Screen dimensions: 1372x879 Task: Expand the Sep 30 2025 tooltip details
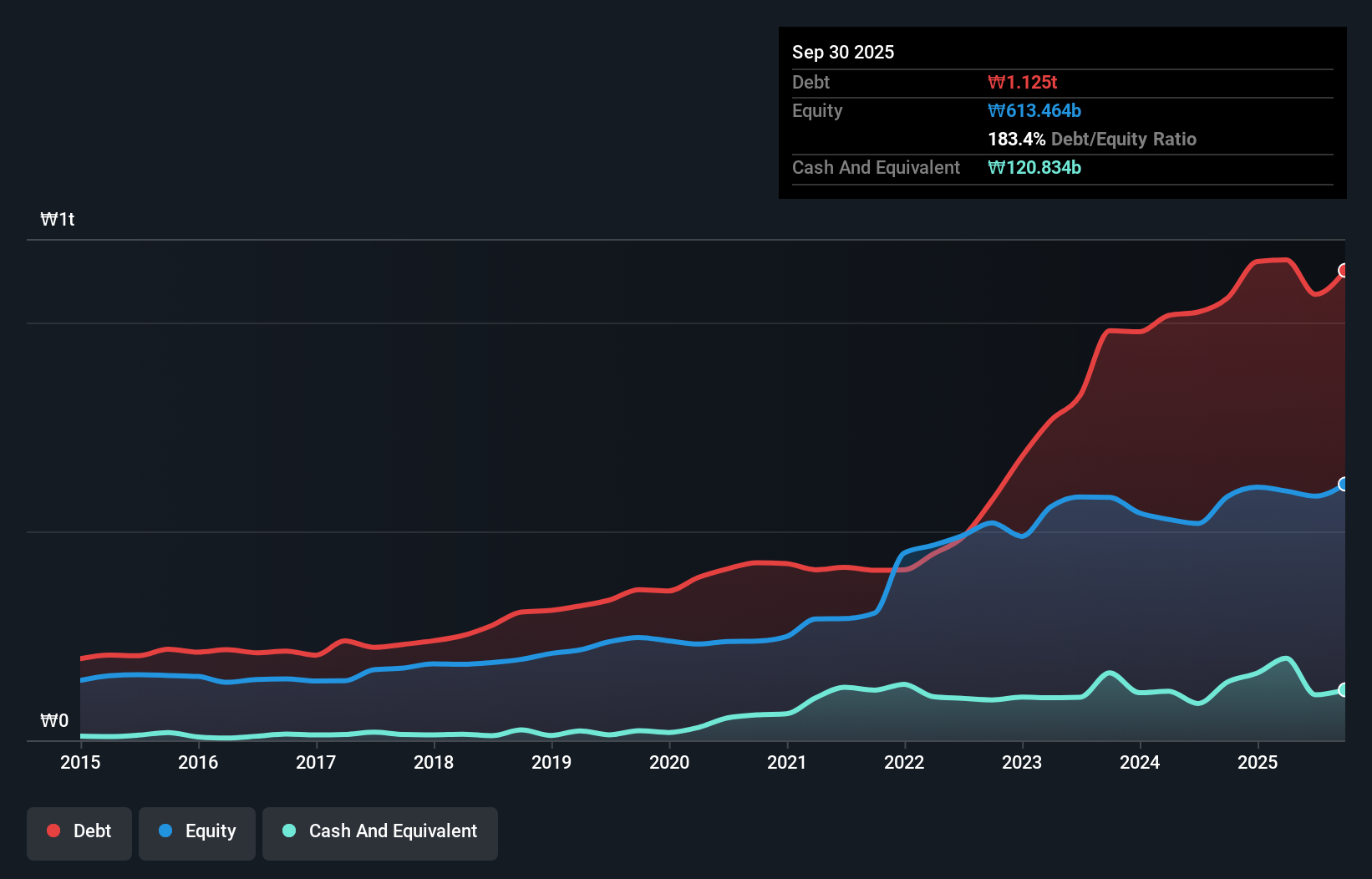(x=843, y=52)
